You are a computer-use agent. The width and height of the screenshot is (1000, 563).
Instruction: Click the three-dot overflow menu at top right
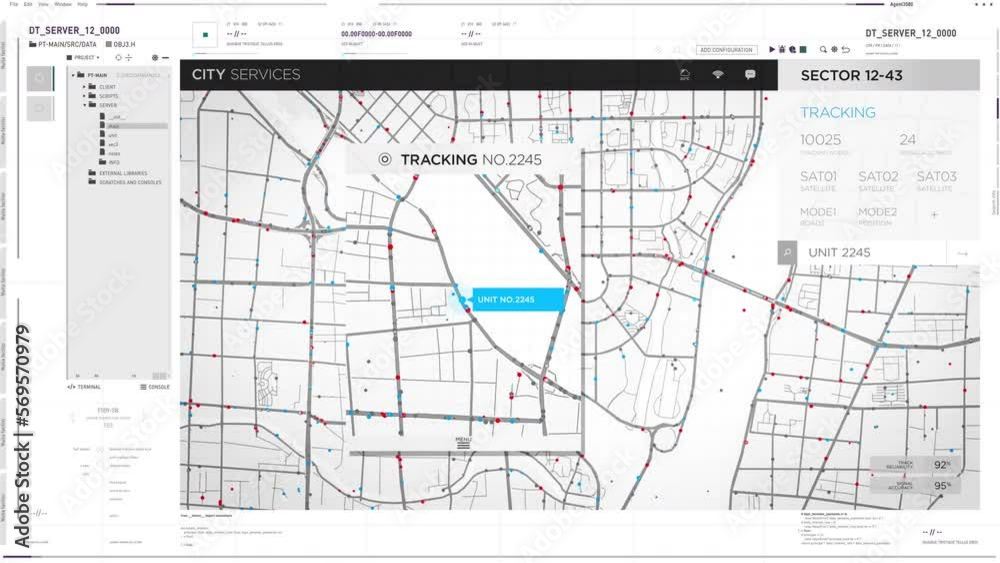click(985, 4)
